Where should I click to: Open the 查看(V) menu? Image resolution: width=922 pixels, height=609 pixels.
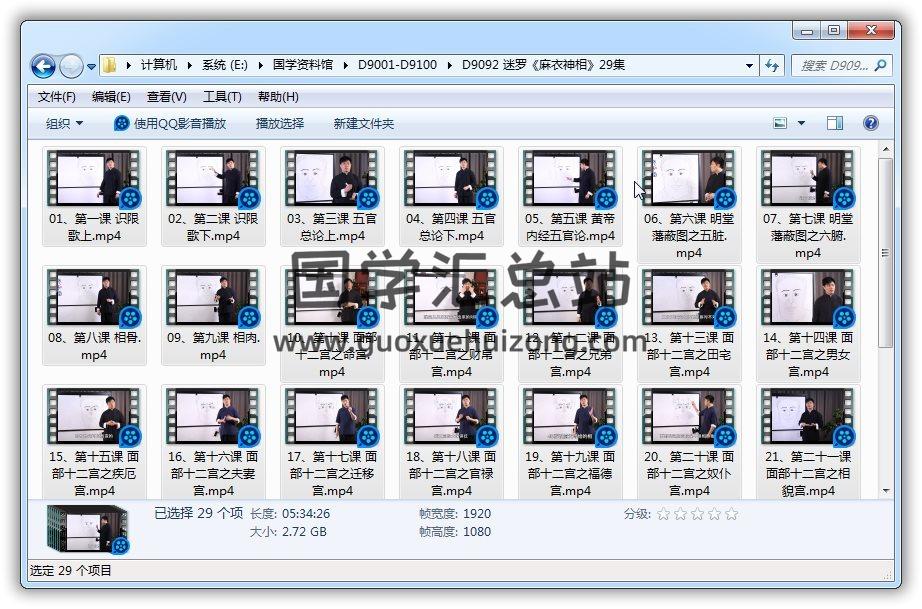coord(166,97)
